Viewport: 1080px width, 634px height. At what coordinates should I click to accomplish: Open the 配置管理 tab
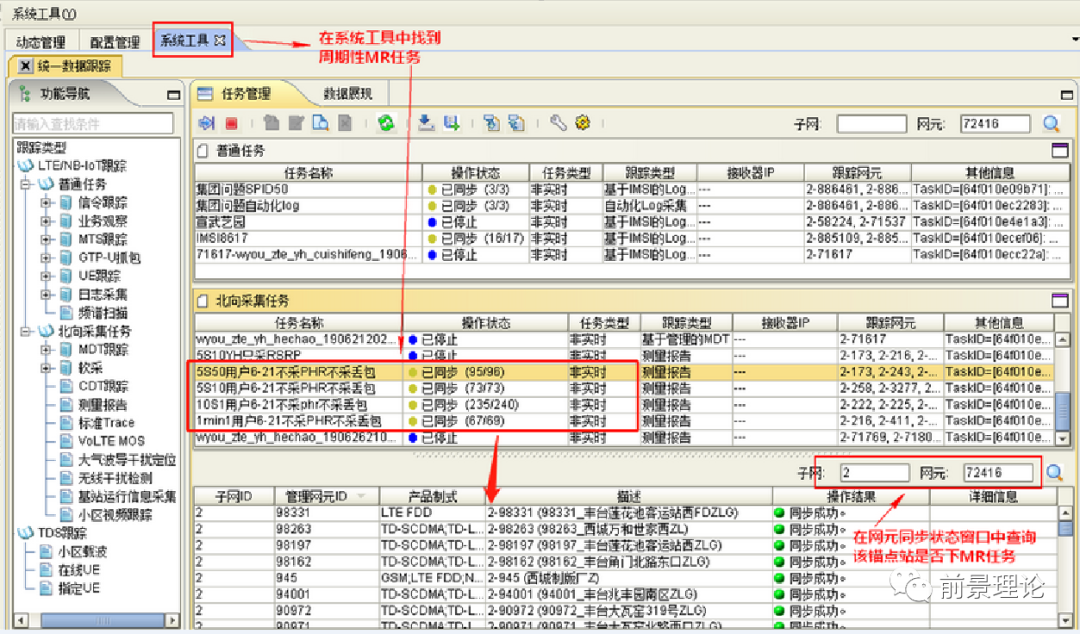[114, 42]
